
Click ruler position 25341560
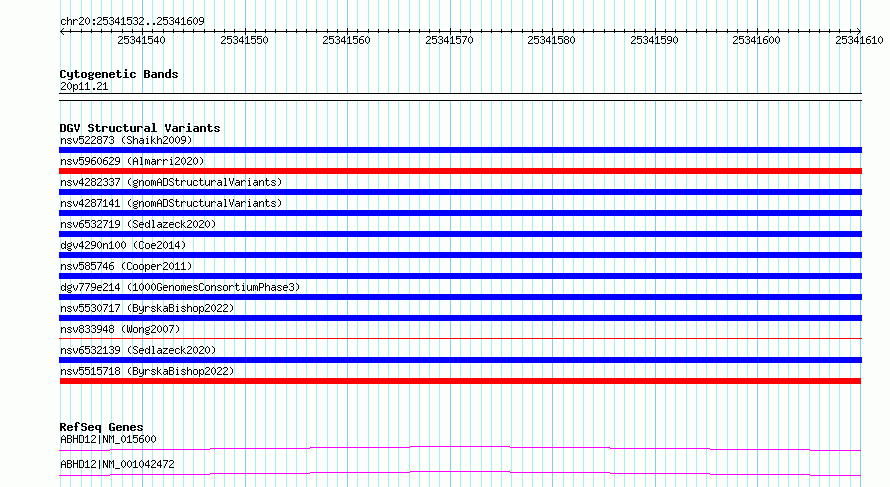coord(346,40)
